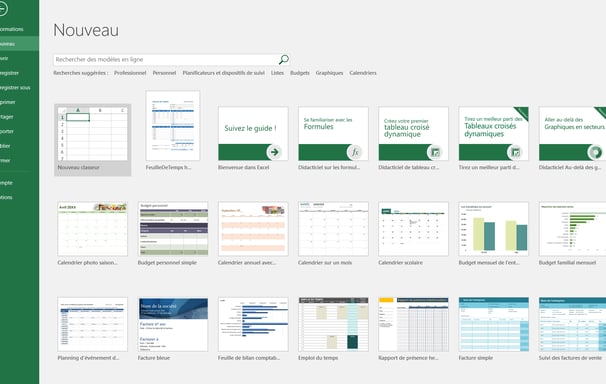Click icon on Créez votre premier tableau croisé tile

point(435,152)
